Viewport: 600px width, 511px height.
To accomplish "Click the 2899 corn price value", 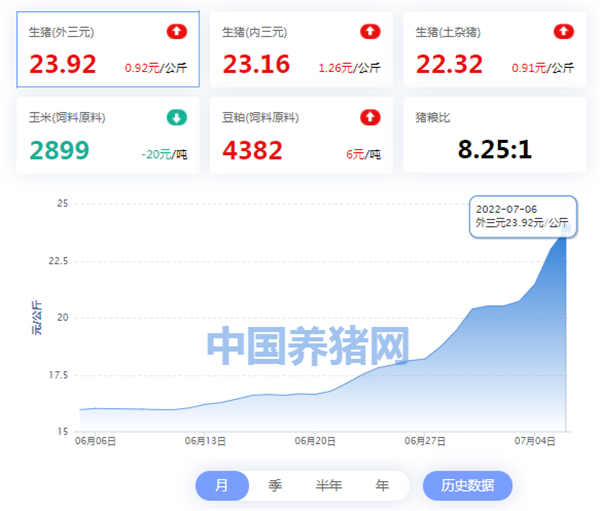I will [x=59, y=150].
